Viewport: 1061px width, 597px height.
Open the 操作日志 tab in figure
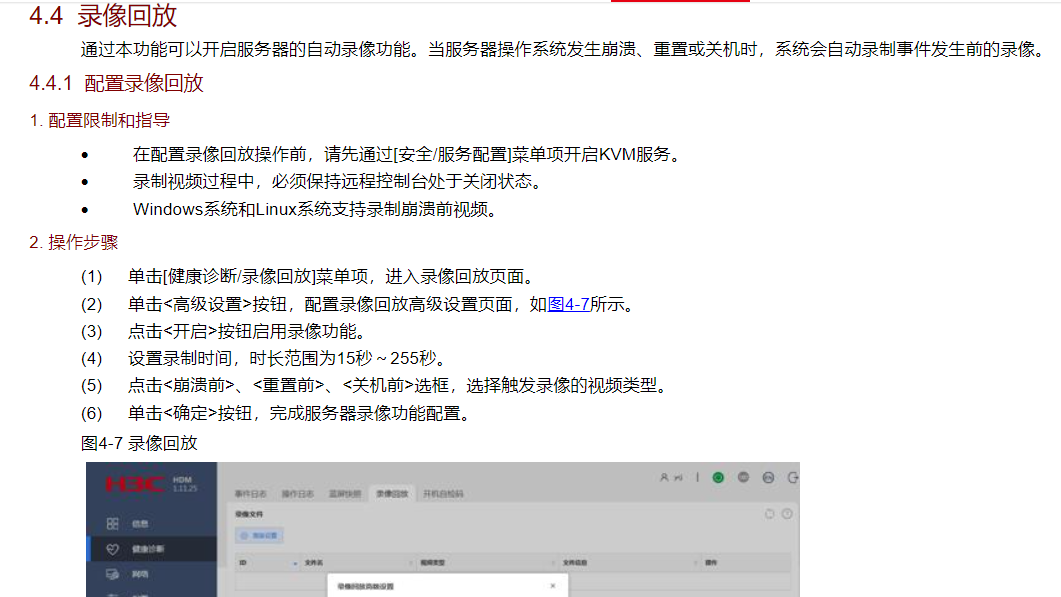(x=298, y=494)
